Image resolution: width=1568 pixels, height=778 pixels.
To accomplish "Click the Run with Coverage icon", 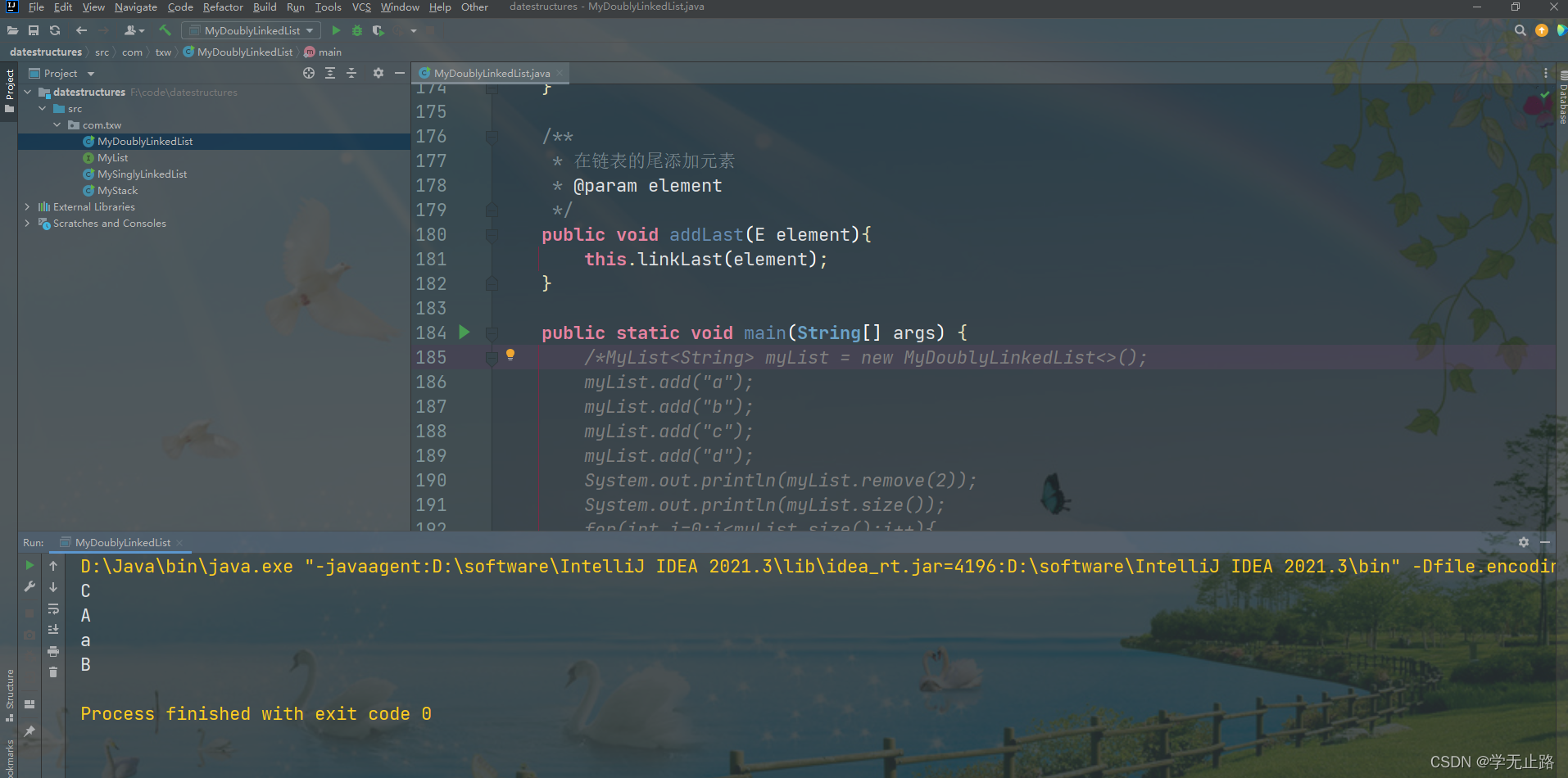I will coord(378,30).
